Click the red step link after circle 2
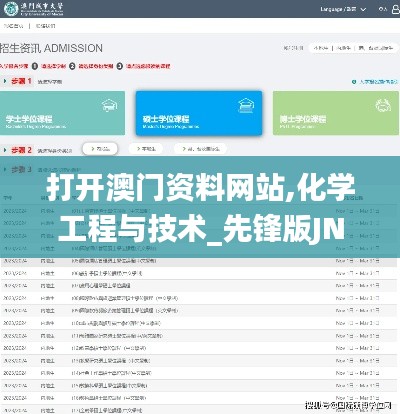400x414 pixels. coord(96,66)
